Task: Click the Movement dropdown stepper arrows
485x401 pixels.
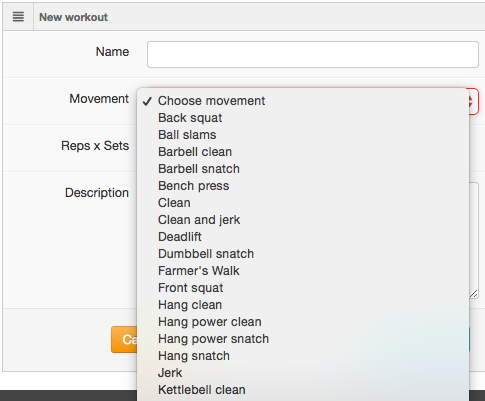Action: pyautogui.click(x=473, y=101)
